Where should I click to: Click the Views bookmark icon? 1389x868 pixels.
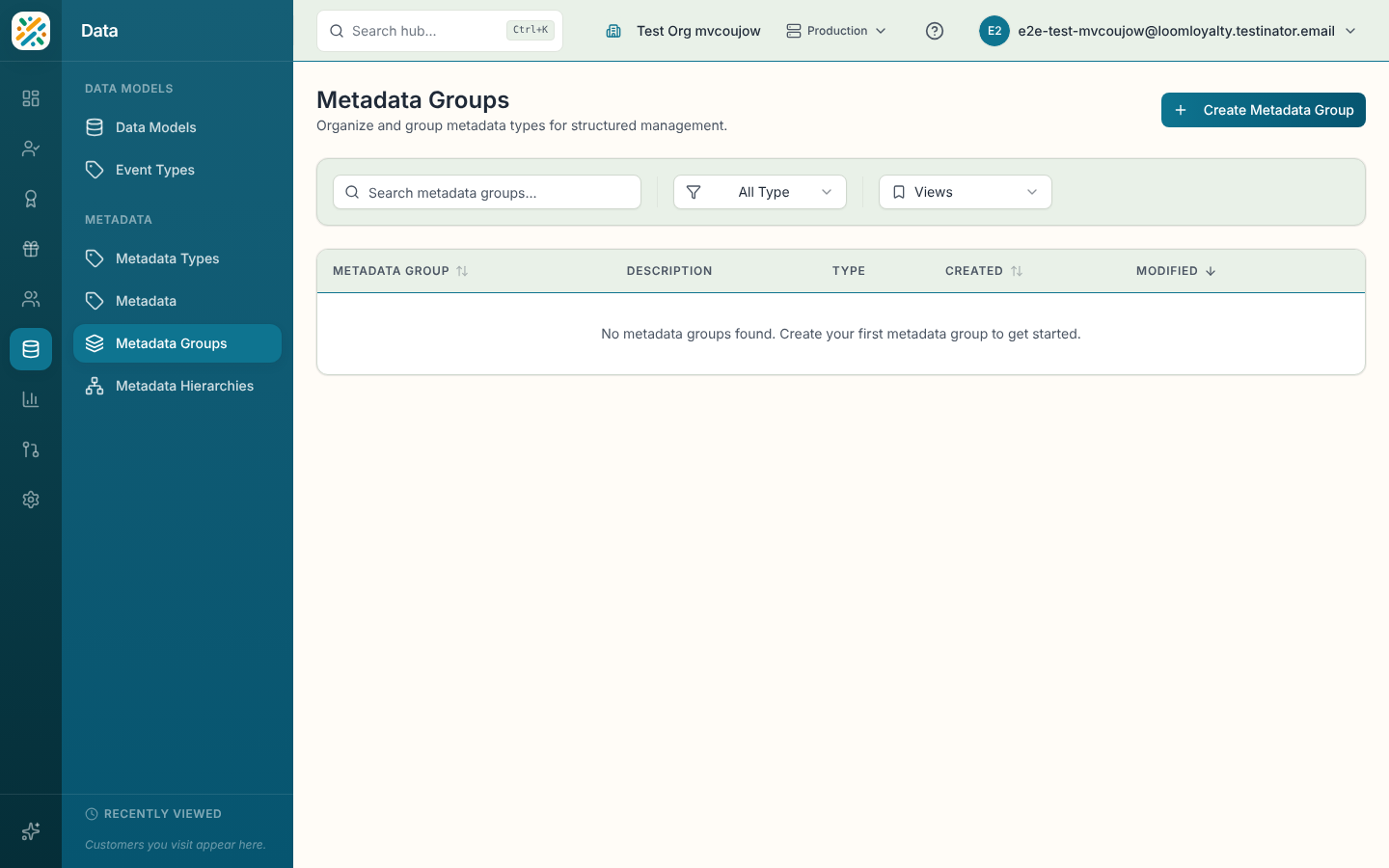[899, 192]
